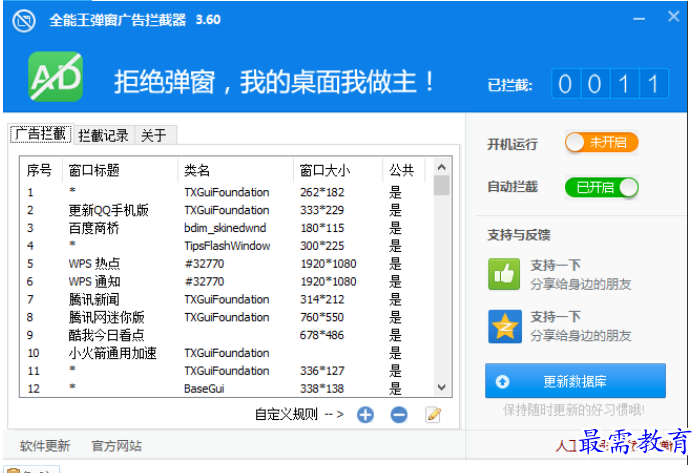This screenshot has width=700, height=473.
Task: Select the 酷我今日看点 row
Action: point(226,335)
